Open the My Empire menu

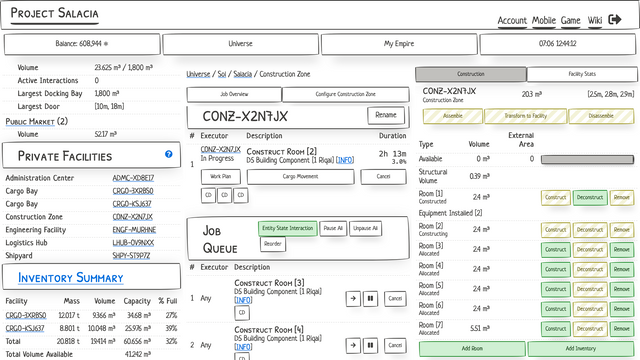click(399, 44)
